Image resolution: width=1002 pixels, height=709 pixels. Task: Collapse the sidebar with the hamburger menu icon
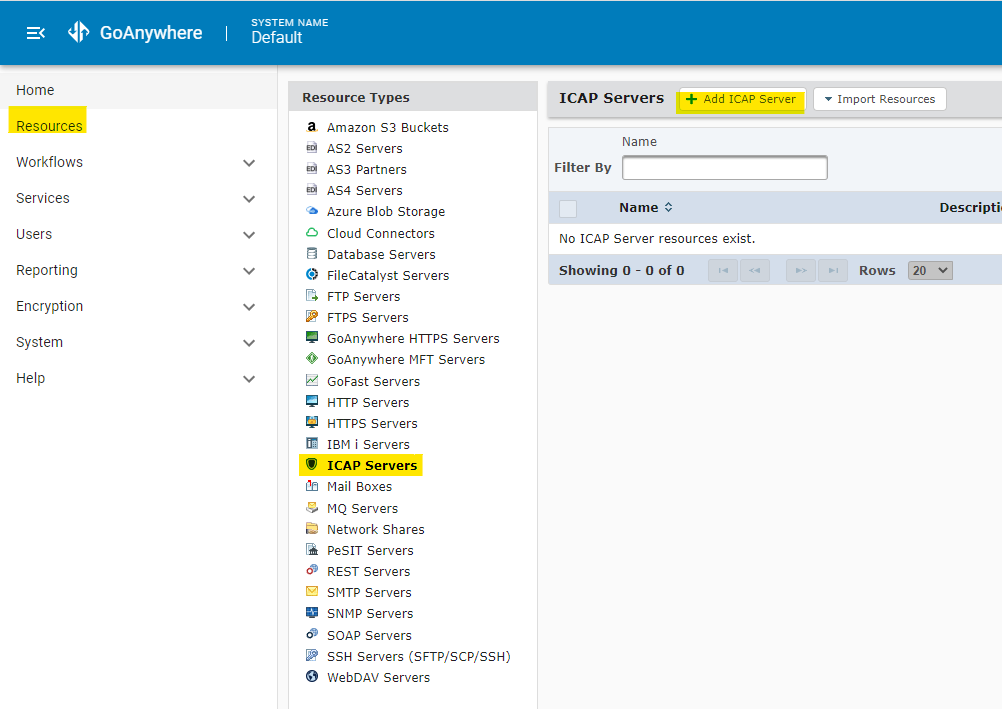coord(35,33)
